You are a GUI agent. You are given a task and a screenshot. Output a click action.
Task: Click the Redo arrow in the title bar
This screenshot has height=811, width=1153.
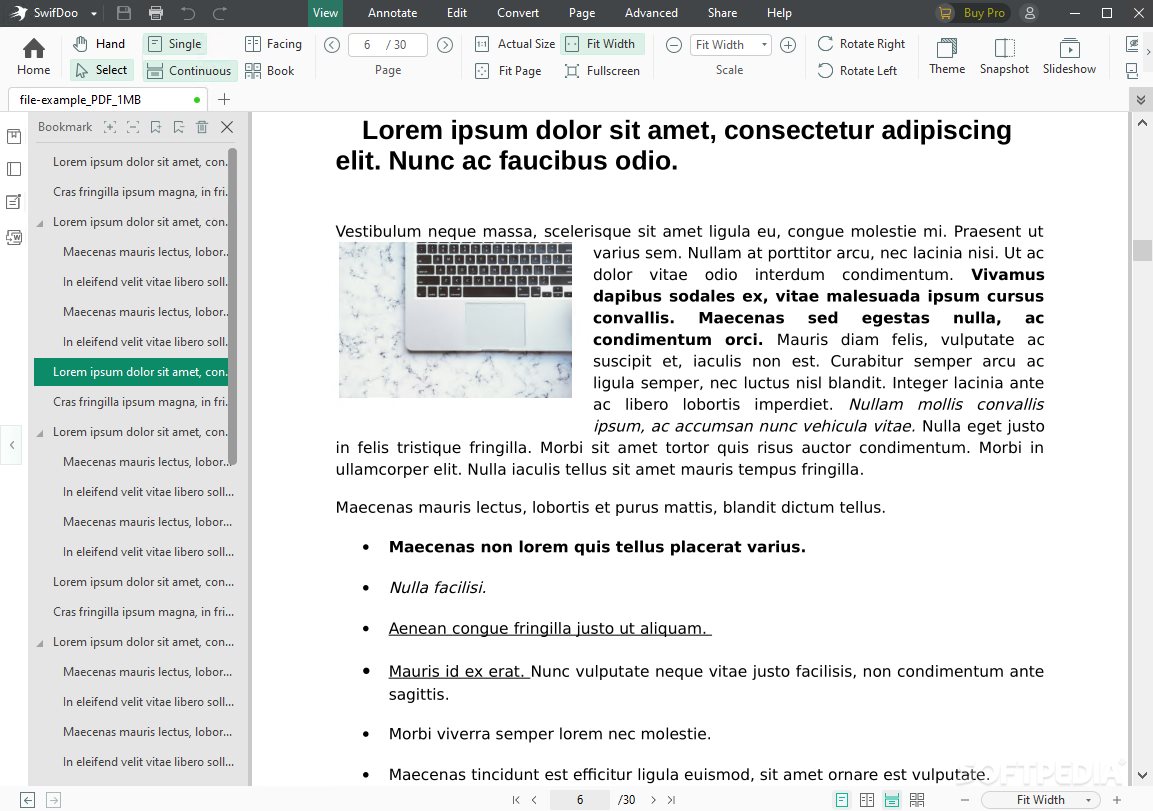pyautogui.click(x=219, y=13)
